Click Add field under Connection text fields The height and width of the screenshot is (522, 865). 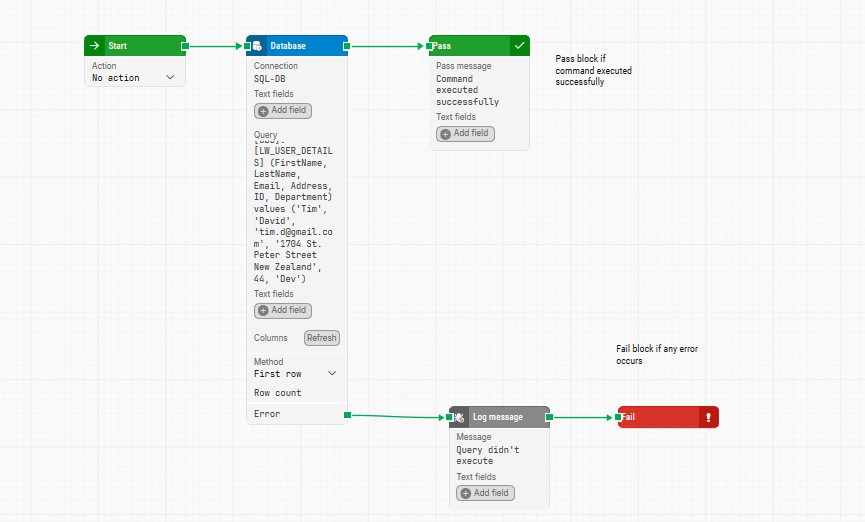click(x=283, y=110)
